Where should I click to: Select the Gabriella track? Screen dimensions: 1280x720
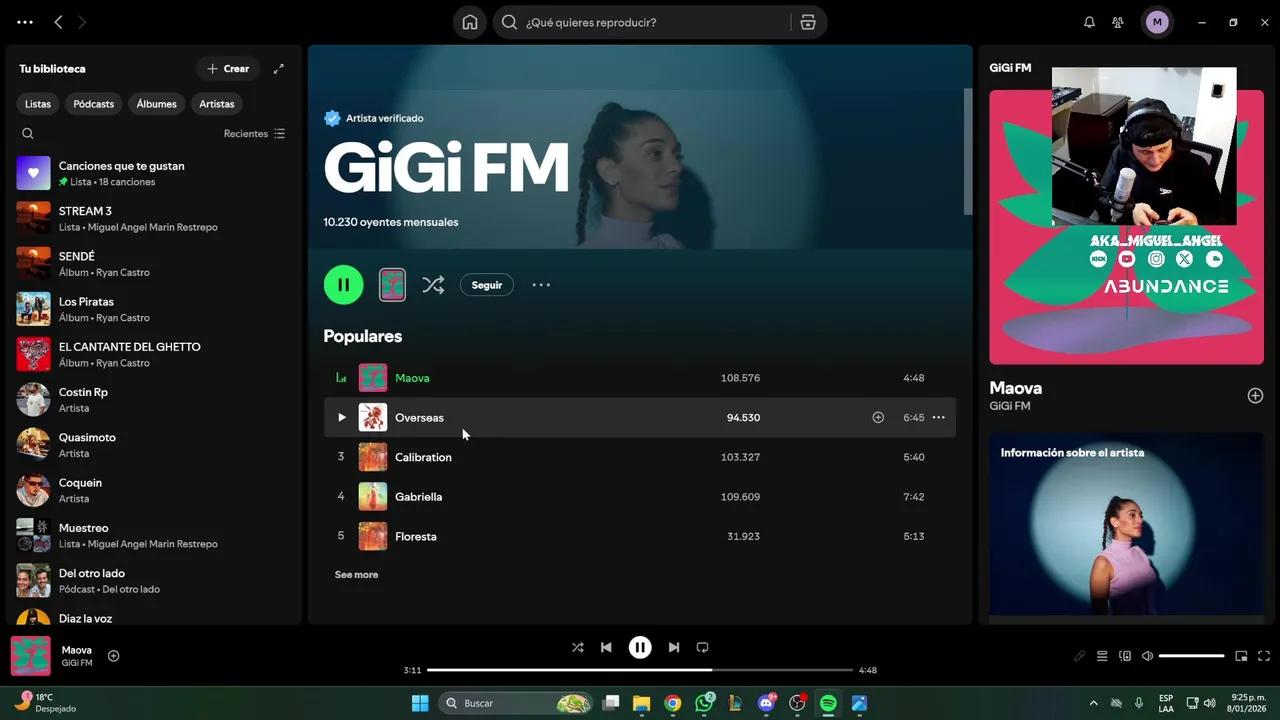[x=640, y=497]
